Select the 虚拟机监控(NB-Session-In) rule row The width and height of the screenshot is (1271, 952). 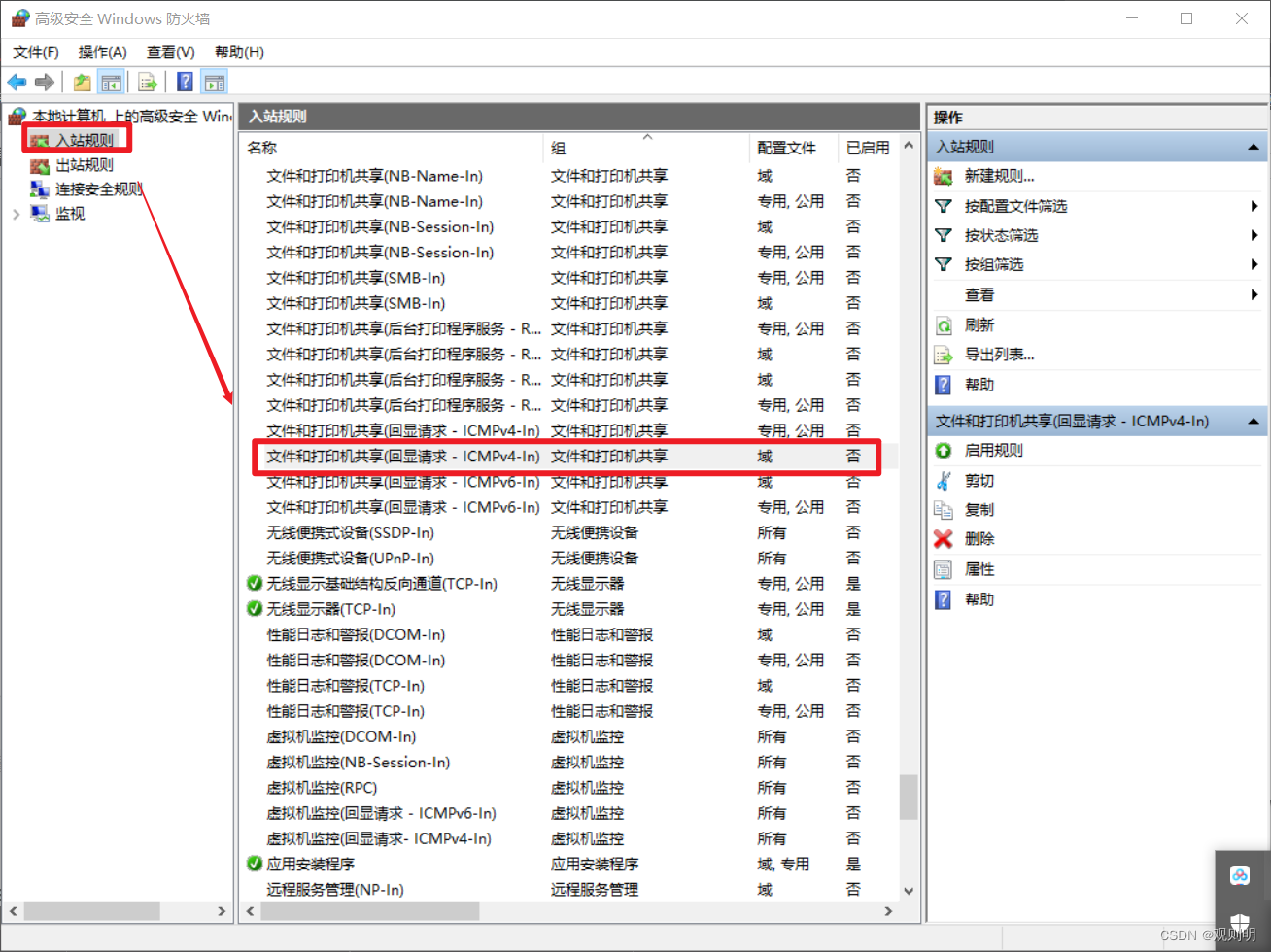(x=568, y=763)
